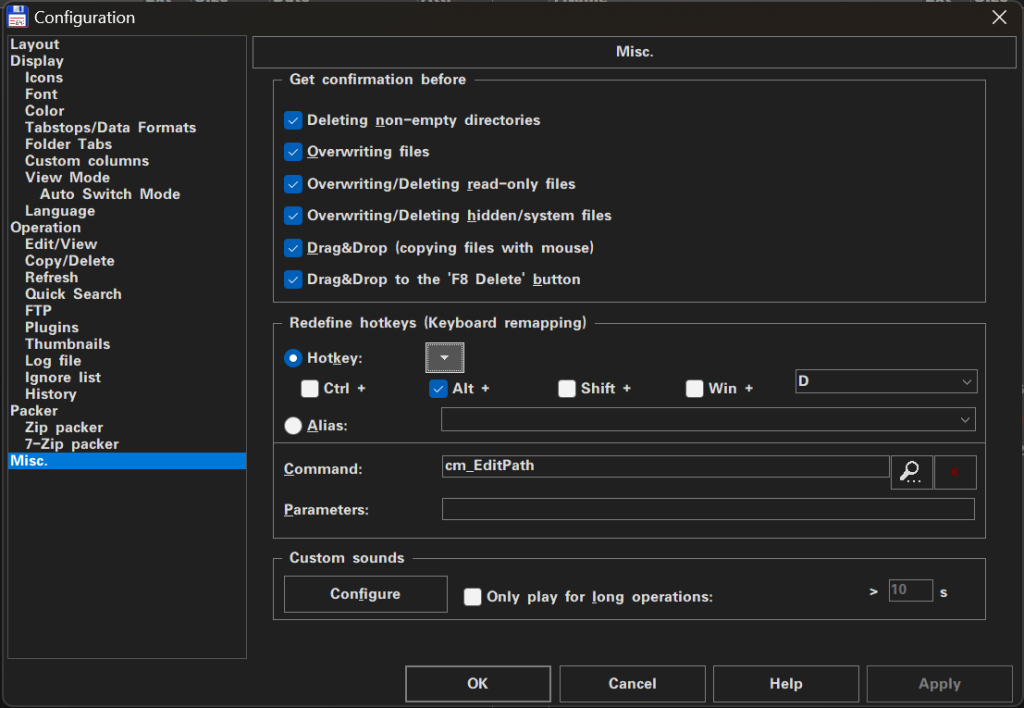The height and width of the screenshot is (708, 1024).
Task: Click the Configure sounds button
Action: click(366, 594)
